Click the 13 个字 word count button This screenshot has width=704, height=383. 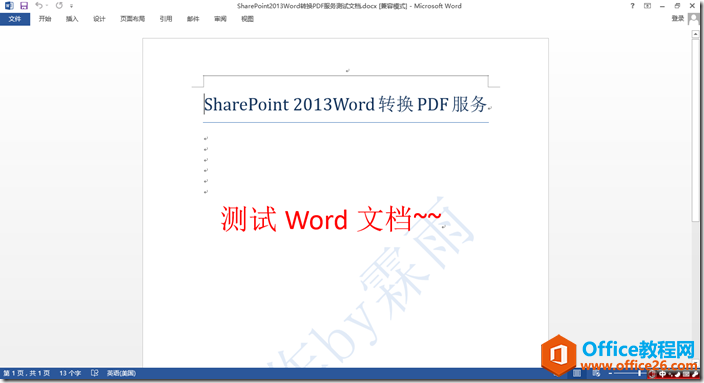click(x=70, y=373)
